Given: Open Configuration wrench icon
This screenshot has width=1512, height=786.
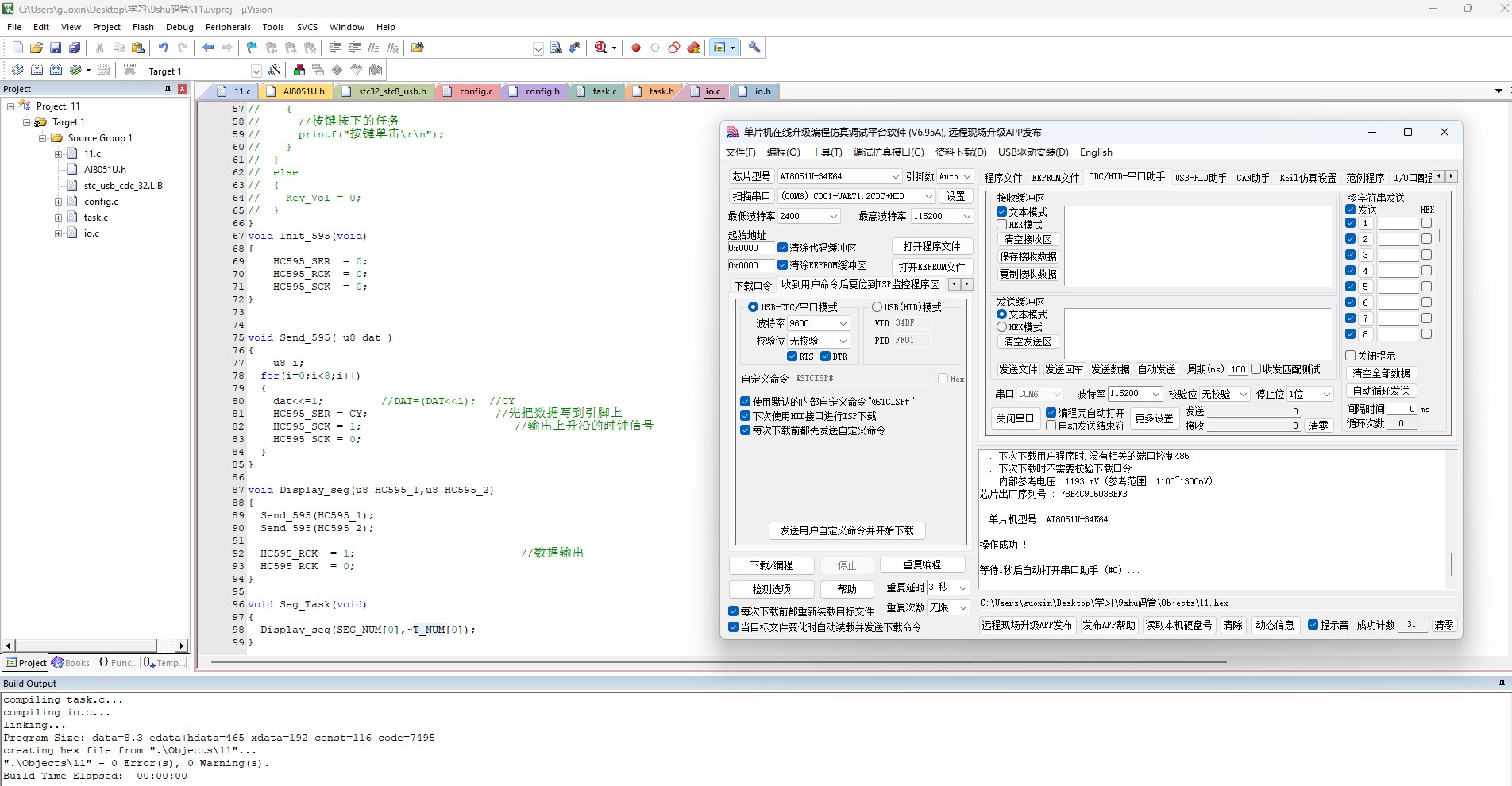Looking at the screenshot, I should tap(754, 48).
